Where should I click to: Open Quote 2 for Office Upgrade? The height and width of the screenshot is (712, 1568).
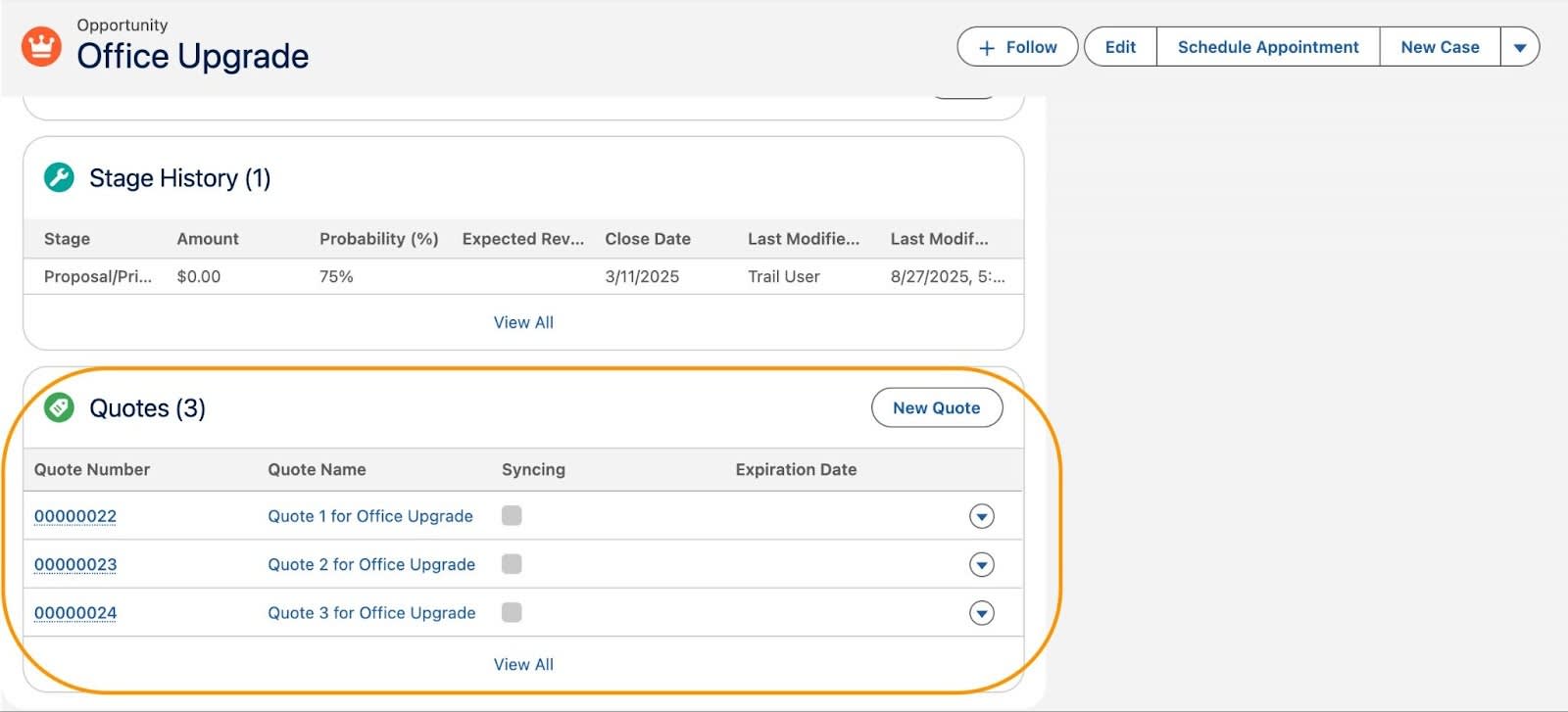coord(371,565)
